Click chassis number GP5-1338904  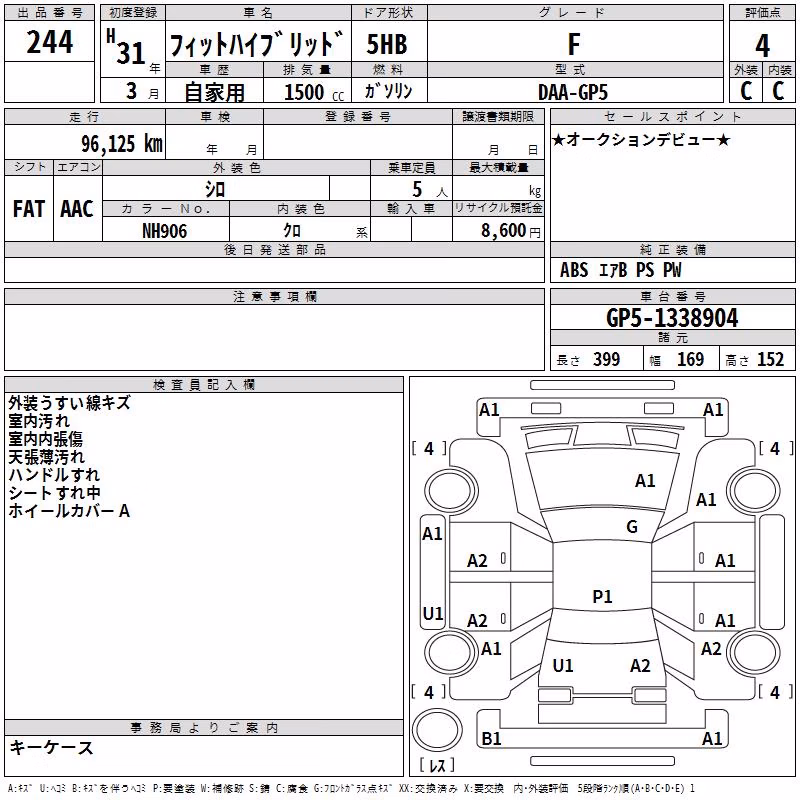(672, 318)
